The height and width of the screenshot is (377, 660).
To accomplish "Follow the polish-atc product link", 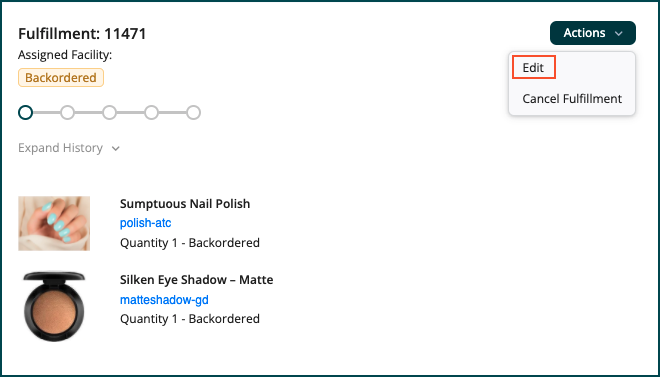I will click(x=145, y=223).
